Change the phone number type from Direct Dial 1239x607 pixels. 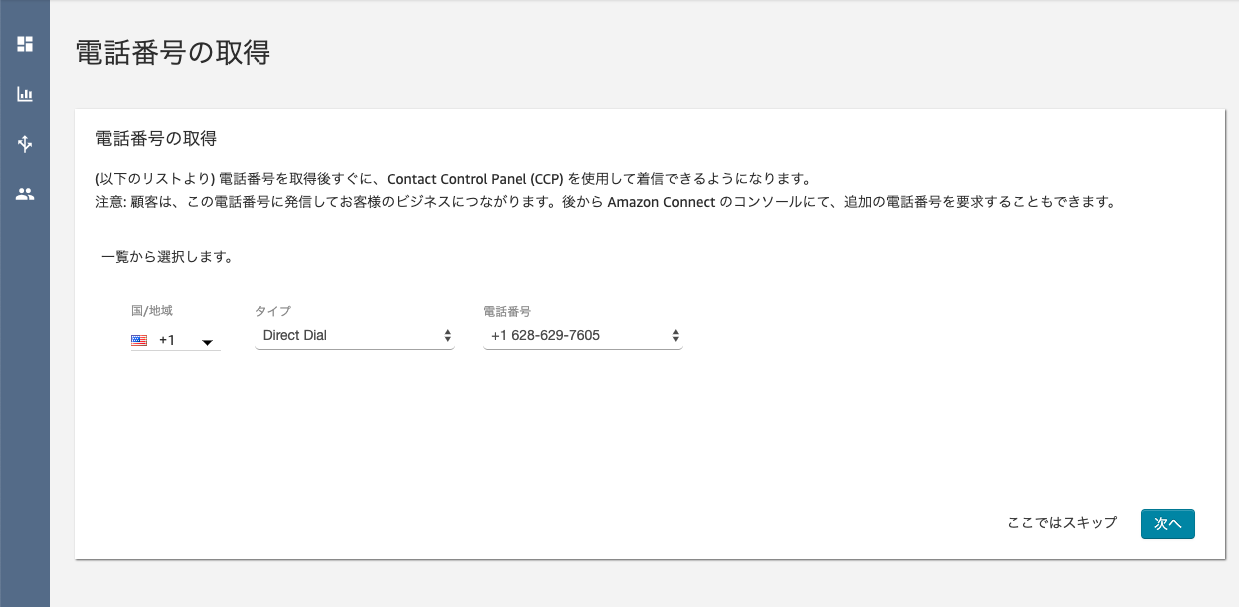[x=355, y=335]
